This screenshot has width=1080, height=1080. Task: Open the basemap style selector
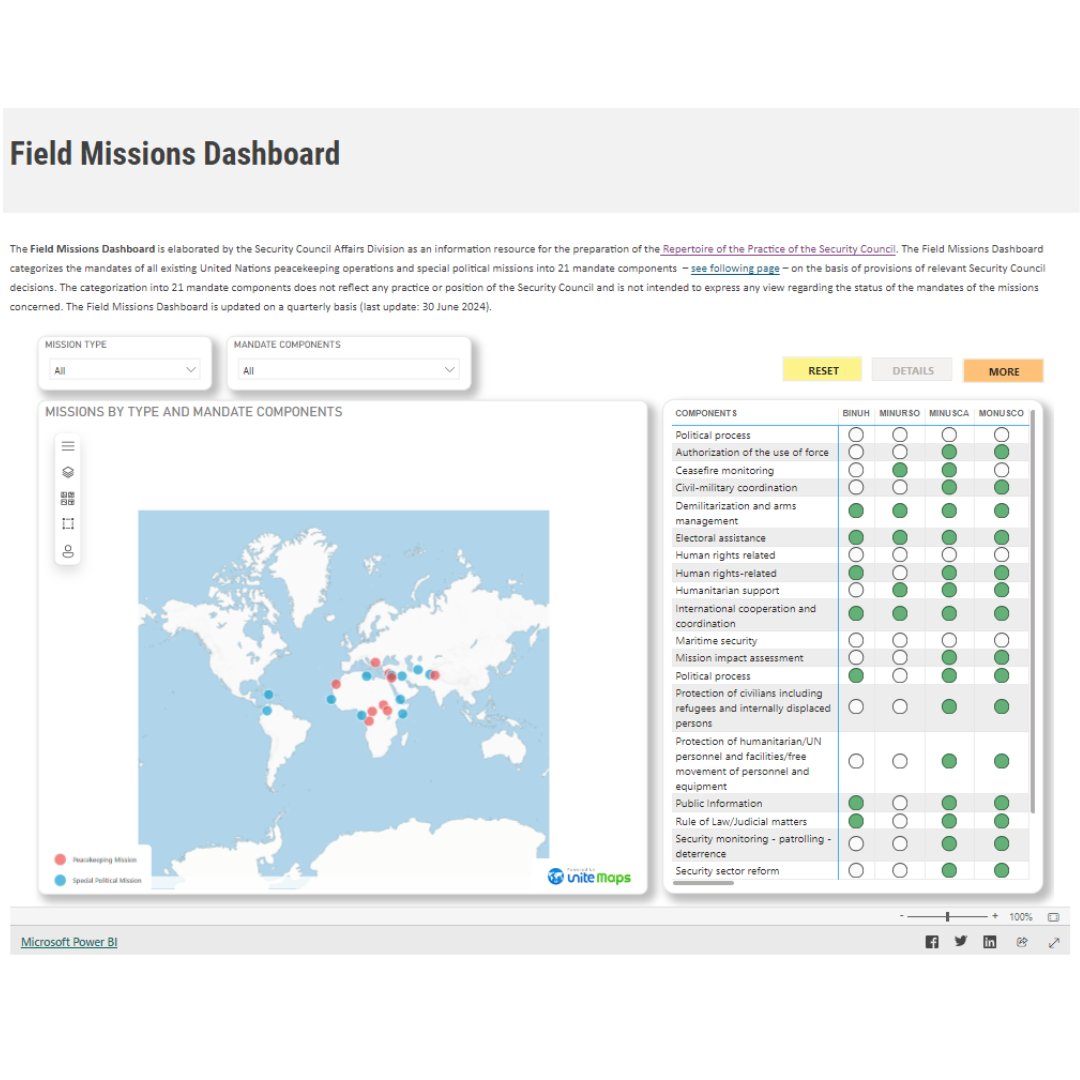coord(68,499)
